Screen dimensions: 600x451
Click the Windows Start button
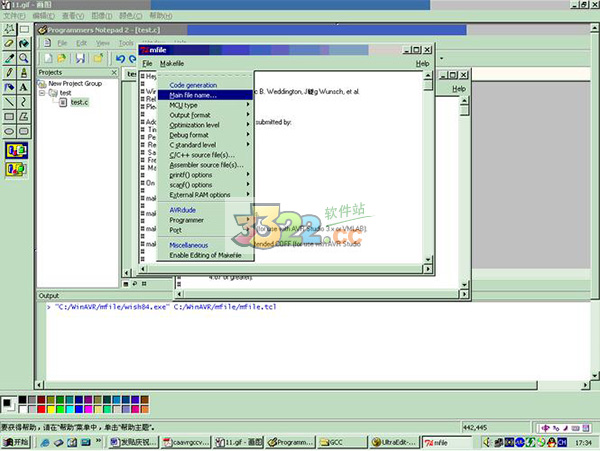point(18,441)
